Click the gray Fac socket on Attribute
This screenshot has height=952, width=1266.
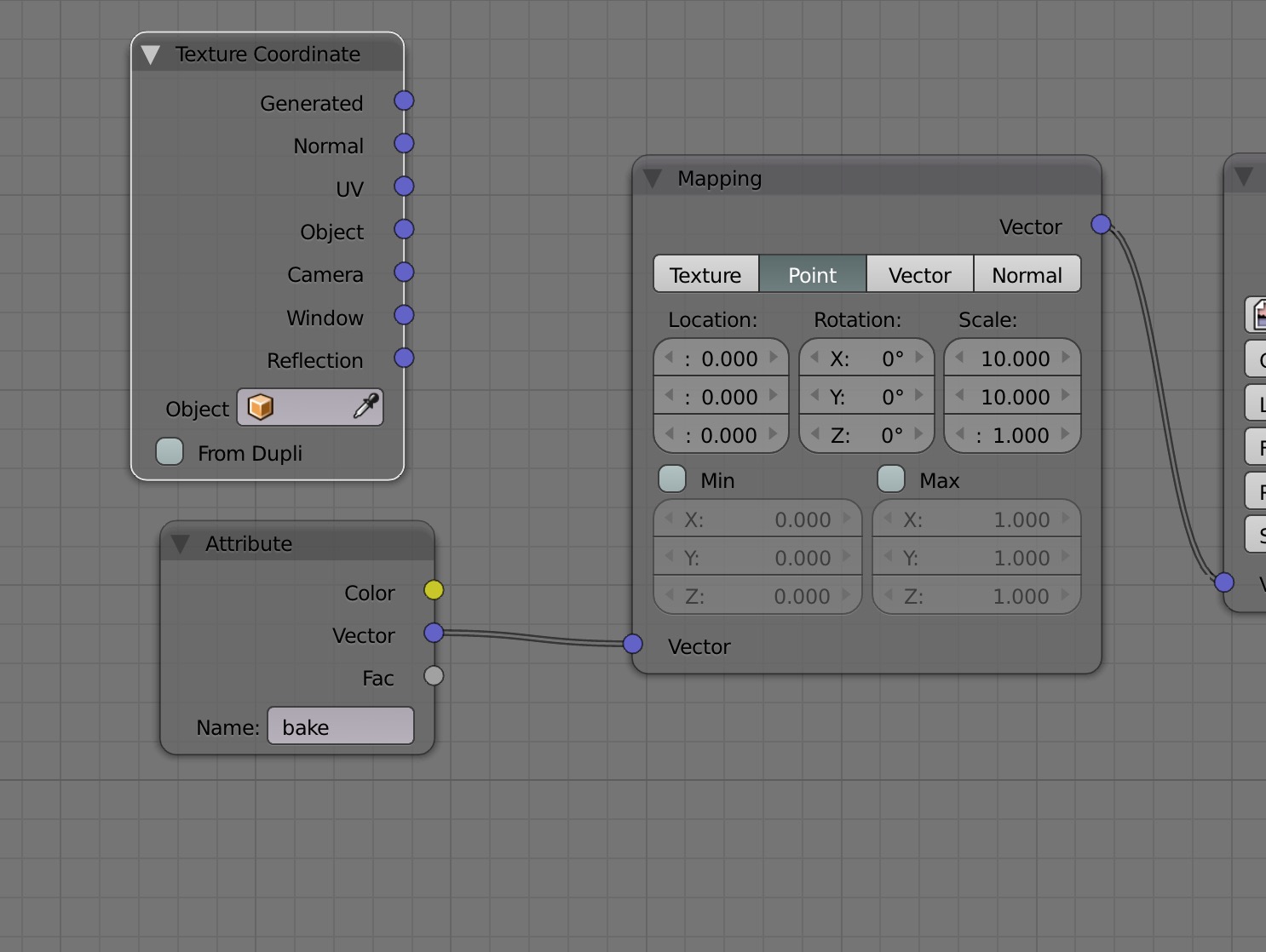click(x=434, y=676)
